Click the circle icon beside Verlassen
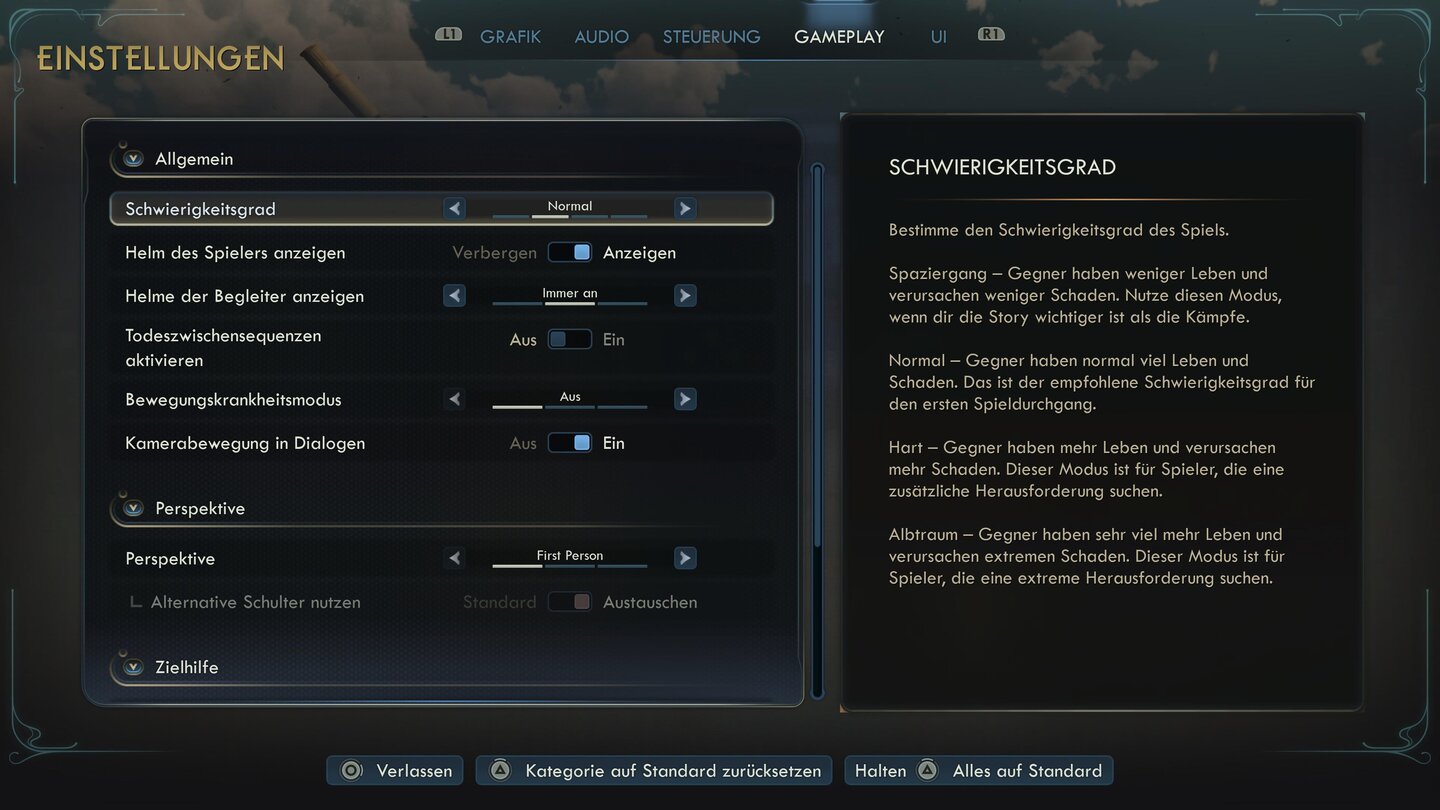 click(351, 771)
